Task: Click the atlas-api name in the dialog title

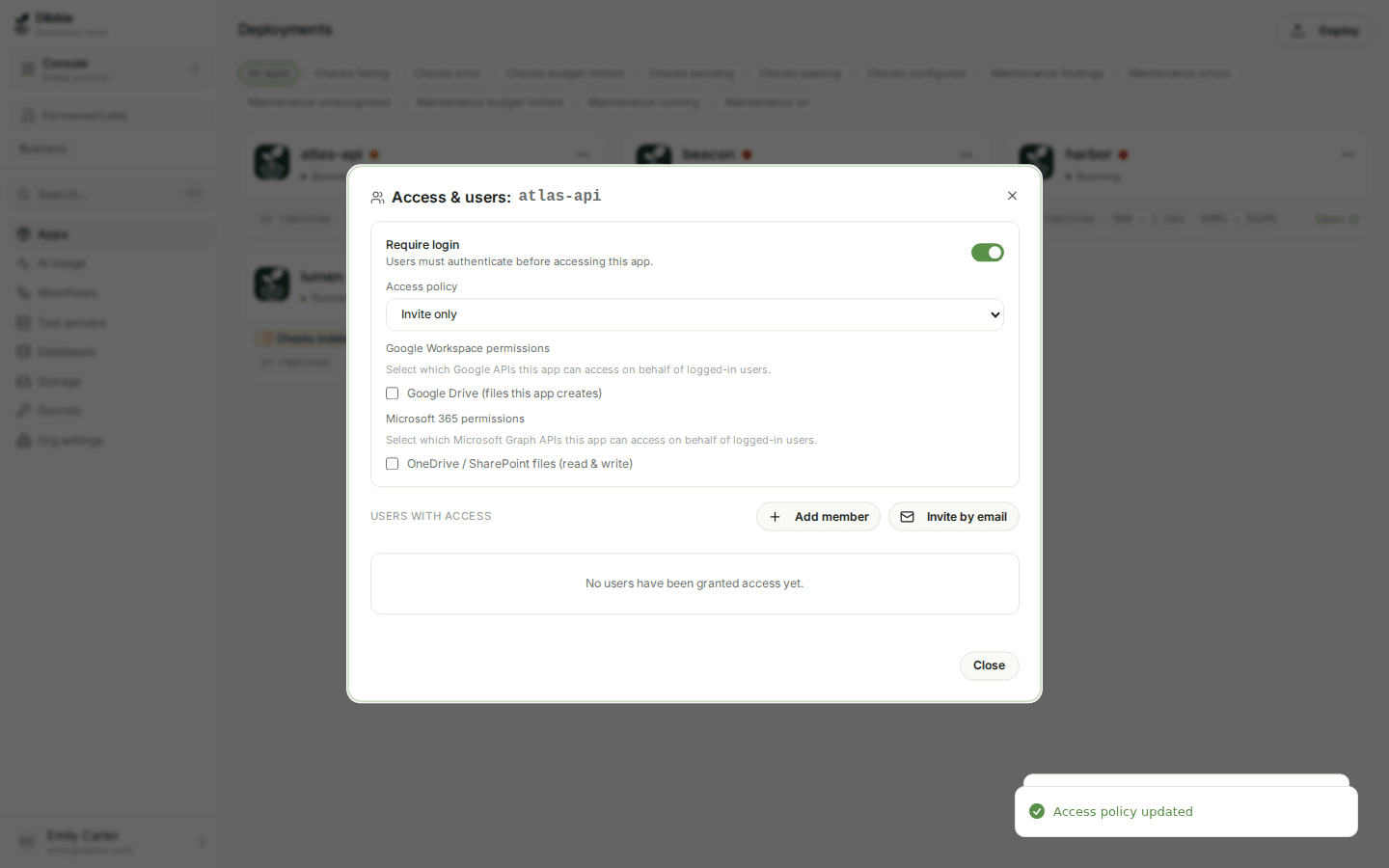Action: tap(559, 196)
